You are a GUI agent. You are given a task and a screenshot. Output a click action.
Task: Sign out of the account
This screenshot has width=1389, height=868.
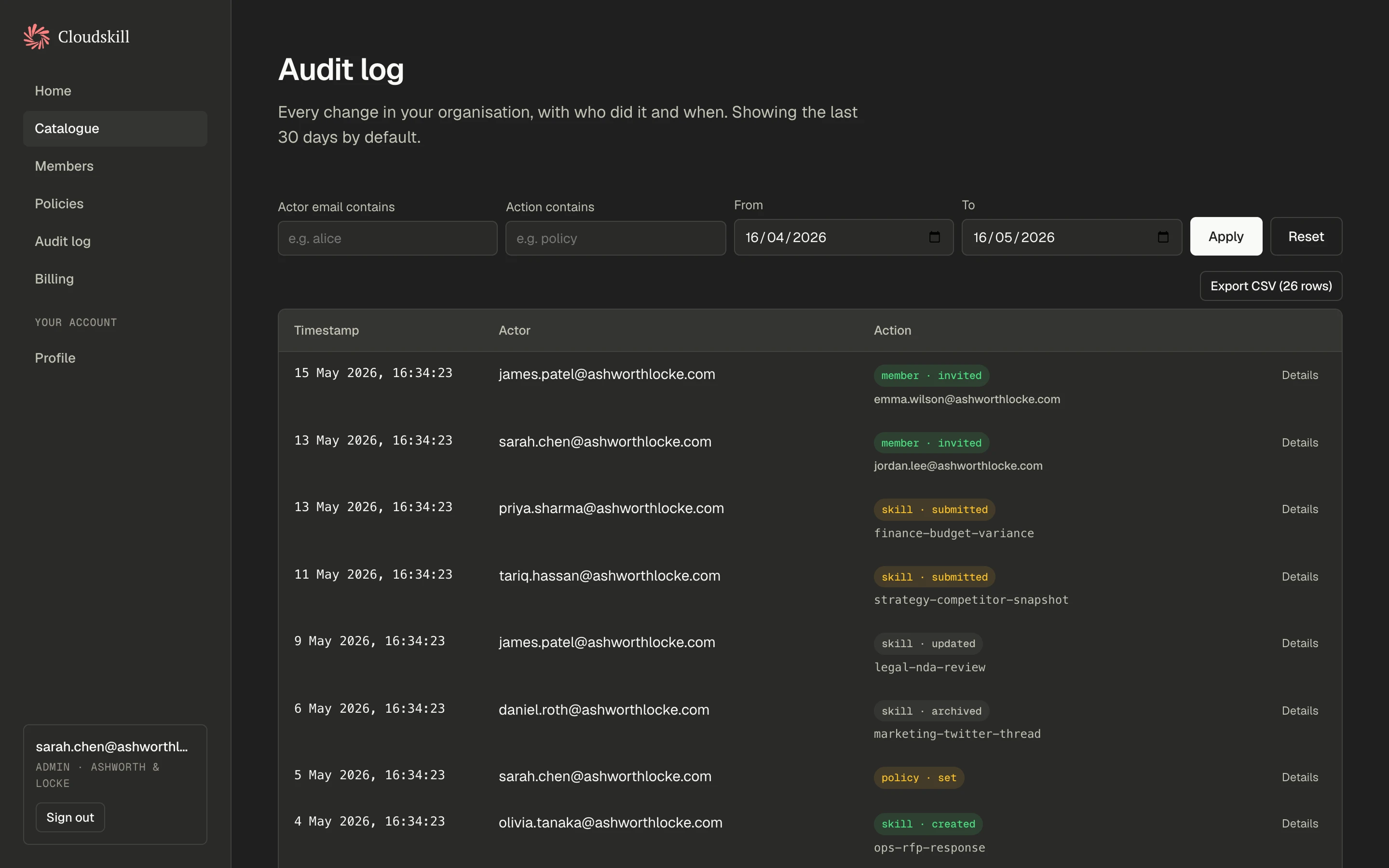click(x=70, y=817)
